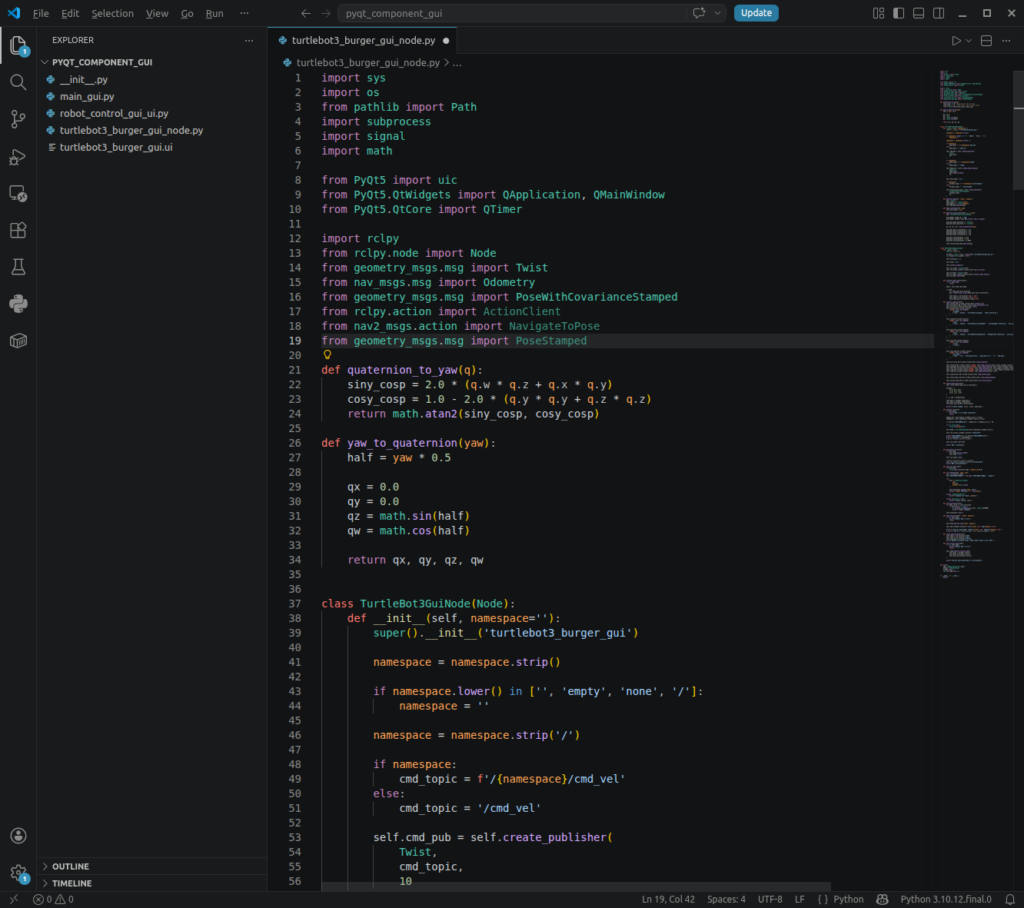Click the horizontal scrollbar of the editor
This screenshot has width=1024, height=908.
pyautogui.click(x=576, y=887)
